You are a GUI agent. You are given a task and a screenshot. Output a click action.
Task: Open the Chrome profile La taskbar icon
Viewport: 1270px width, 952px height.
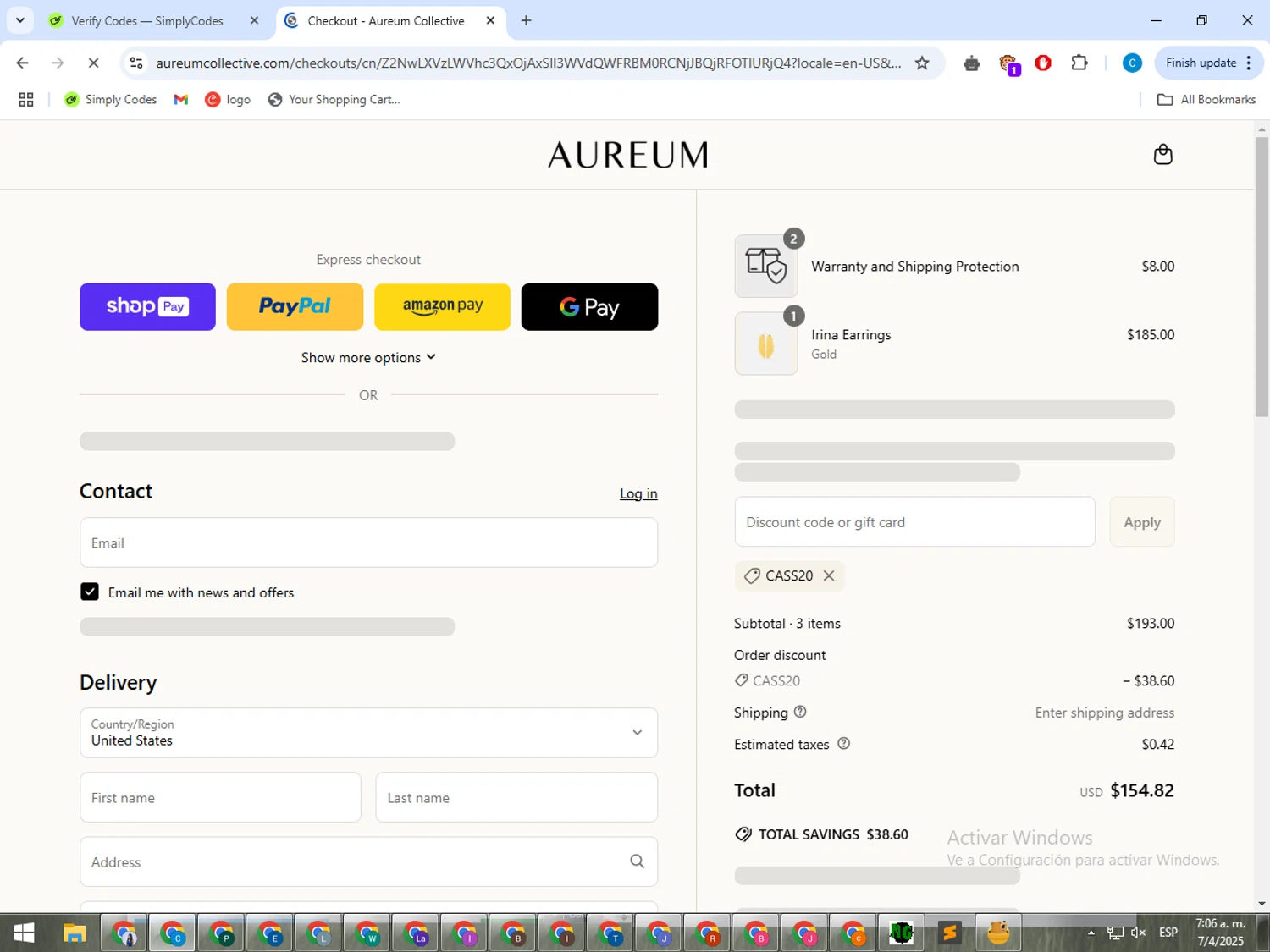416,933
